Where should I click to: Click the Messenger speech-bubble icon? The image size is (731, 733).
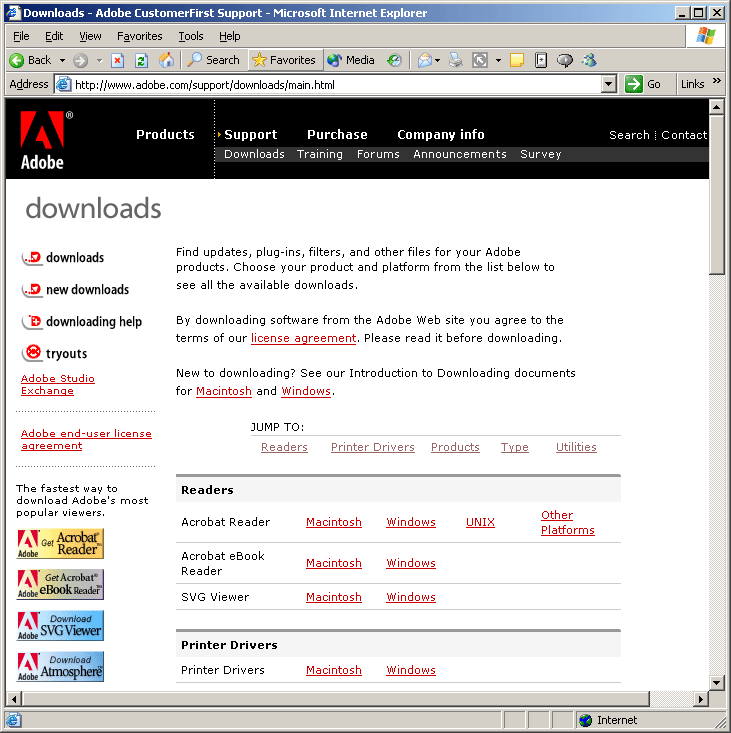coord(565,60)
